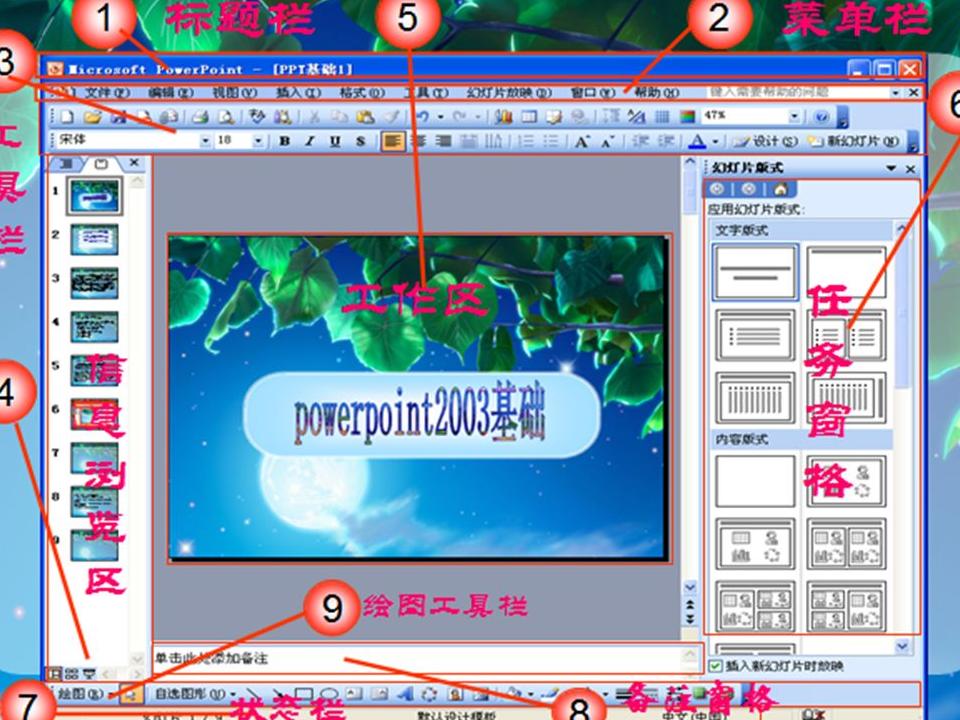Click the 设计 (Design) button
This screenshot has width=960, height=720.
pyautogui.click(x=766, y=141)
